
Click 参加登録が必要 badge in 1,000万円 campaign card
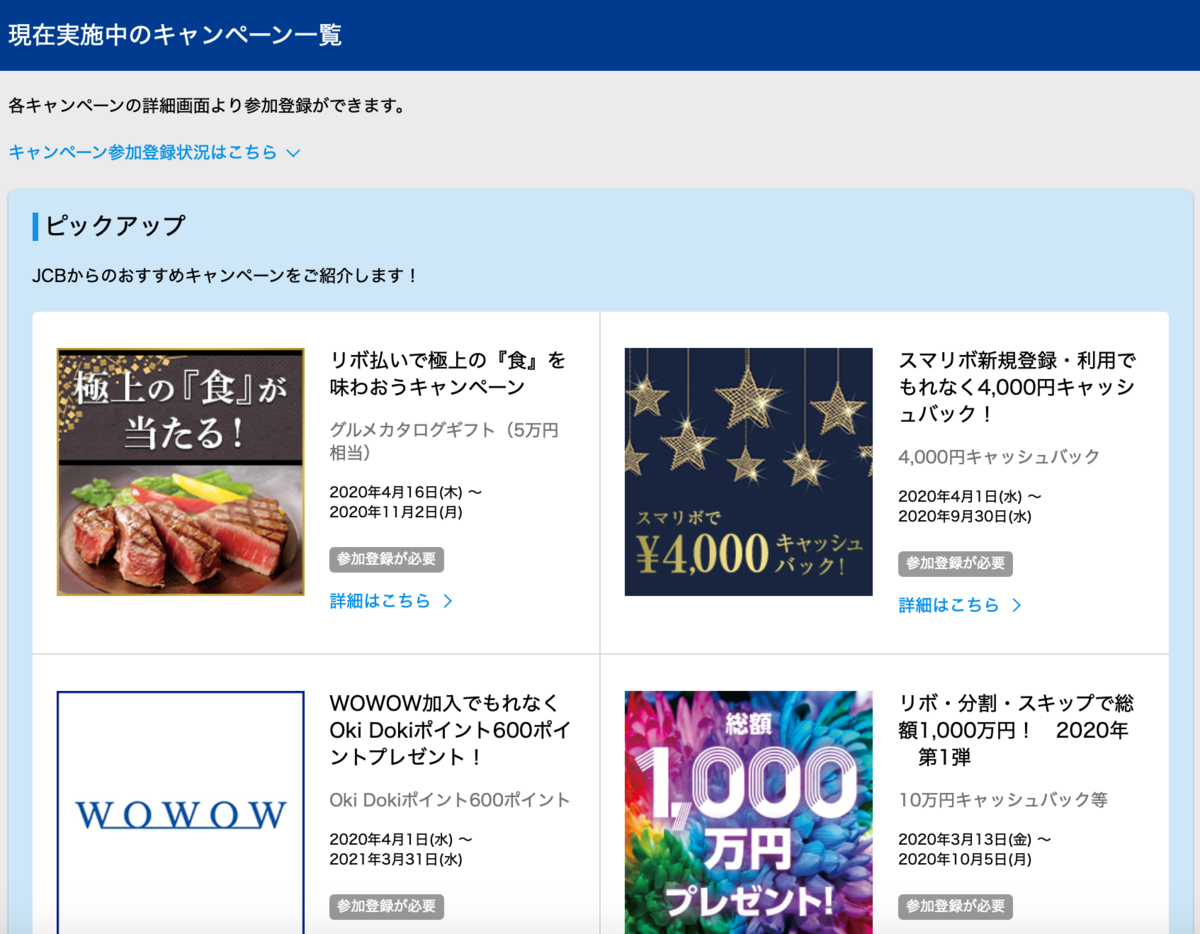coord(955,907)
